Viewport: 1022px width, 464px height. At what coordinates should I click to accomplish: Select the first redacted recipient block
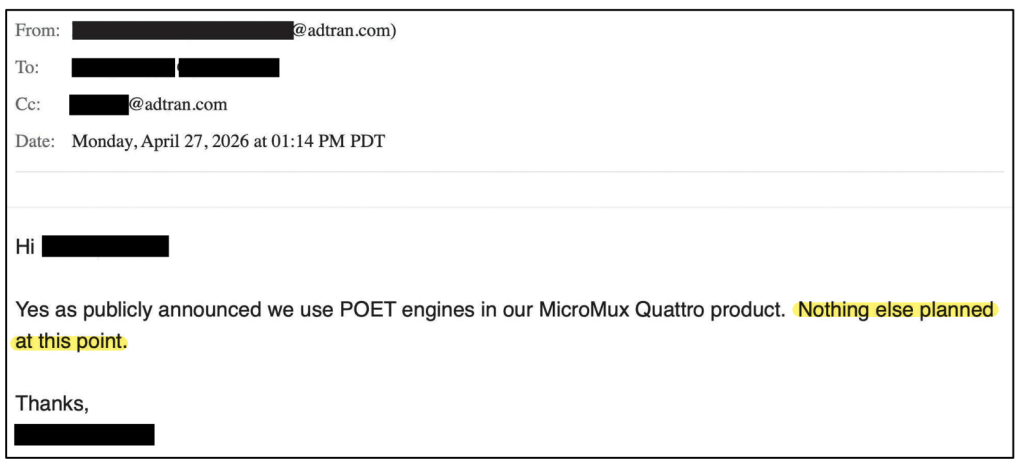click(123, 68)
